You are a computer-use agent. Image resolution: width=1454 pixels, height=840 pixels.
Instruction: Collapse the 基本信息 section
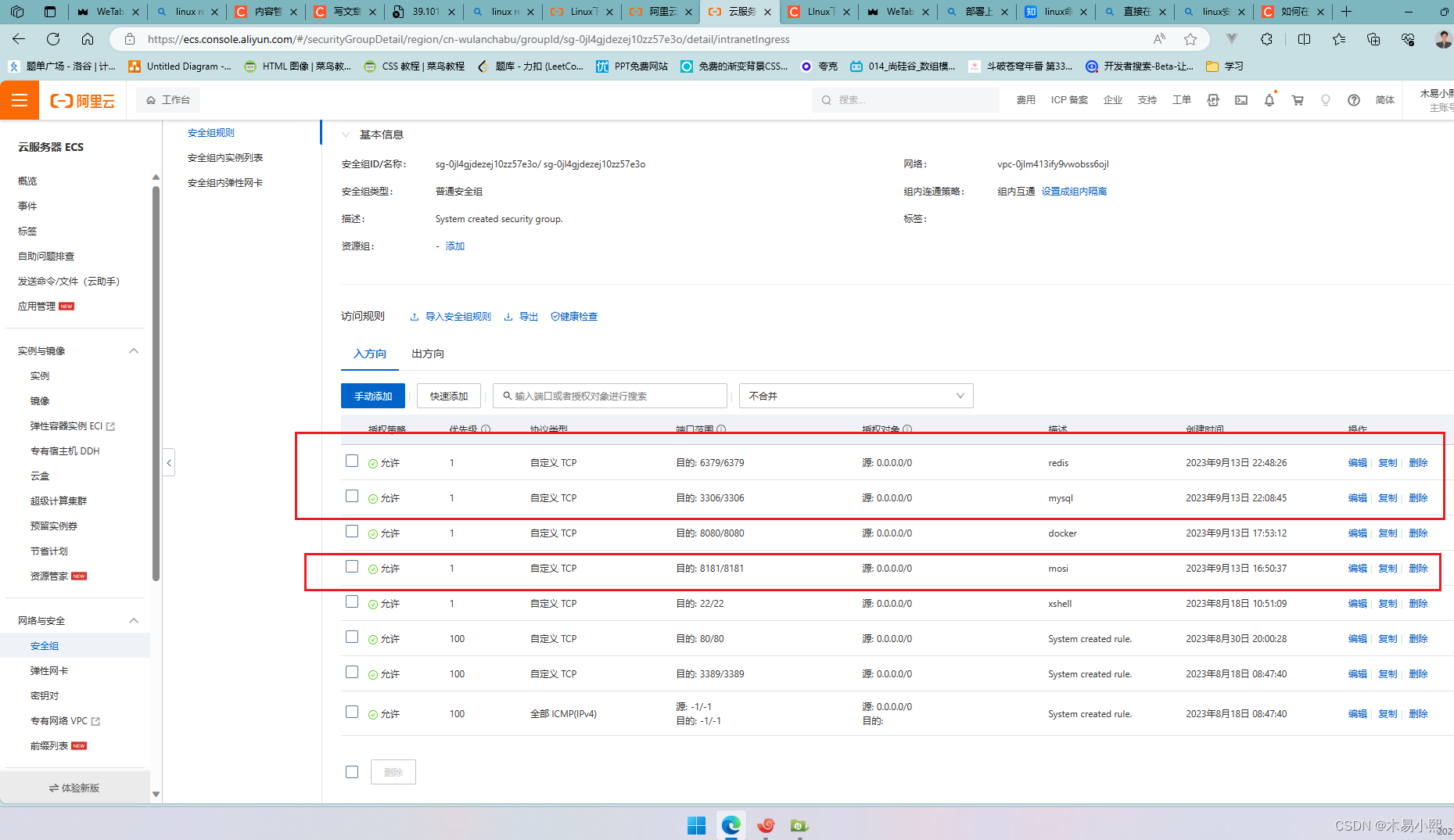[346, 135]
